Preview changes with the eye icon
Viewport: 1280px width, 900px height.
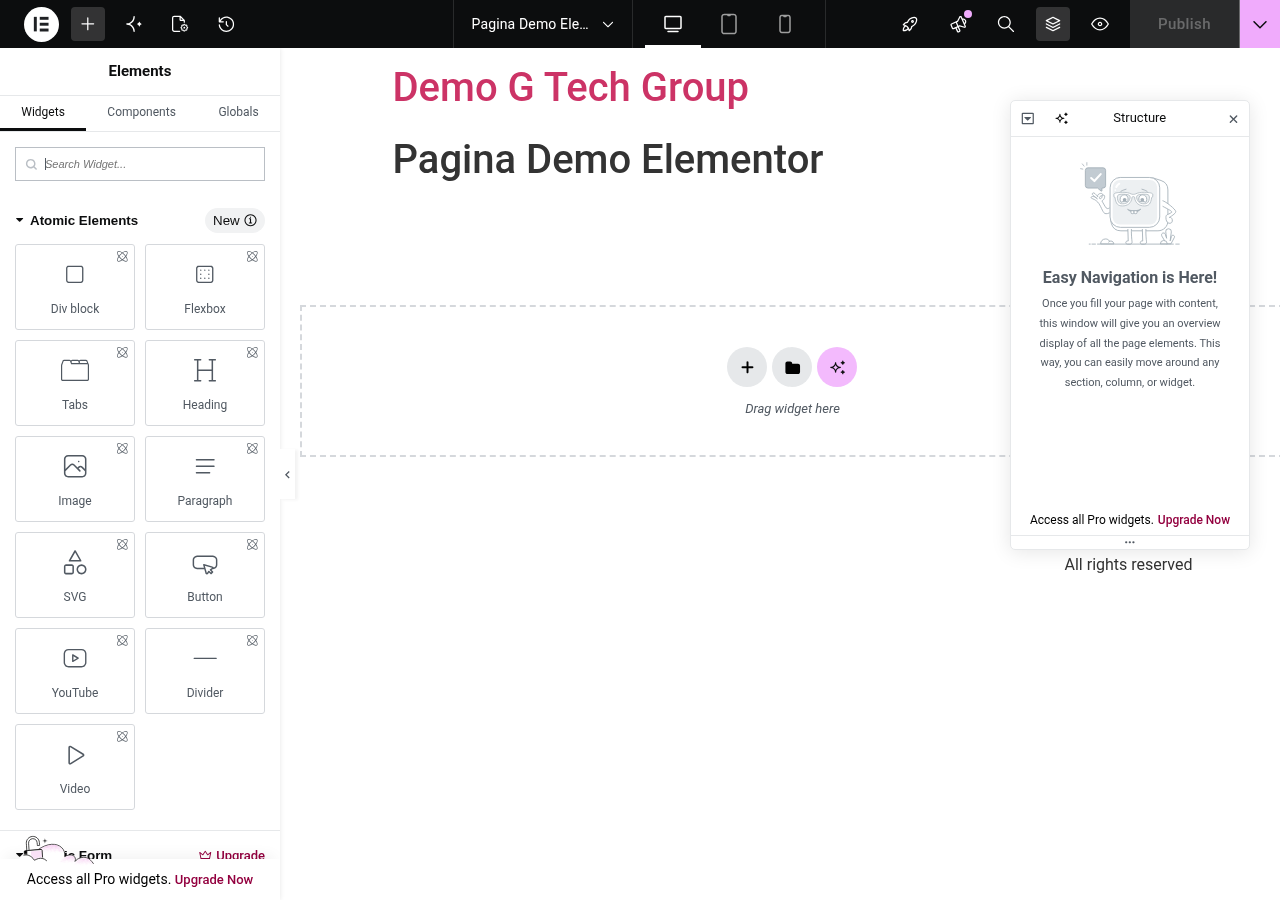1100,24
